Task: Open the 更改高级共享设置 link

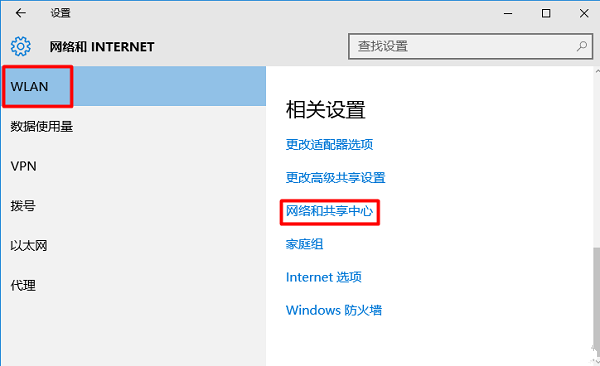Action: [336, 178]
